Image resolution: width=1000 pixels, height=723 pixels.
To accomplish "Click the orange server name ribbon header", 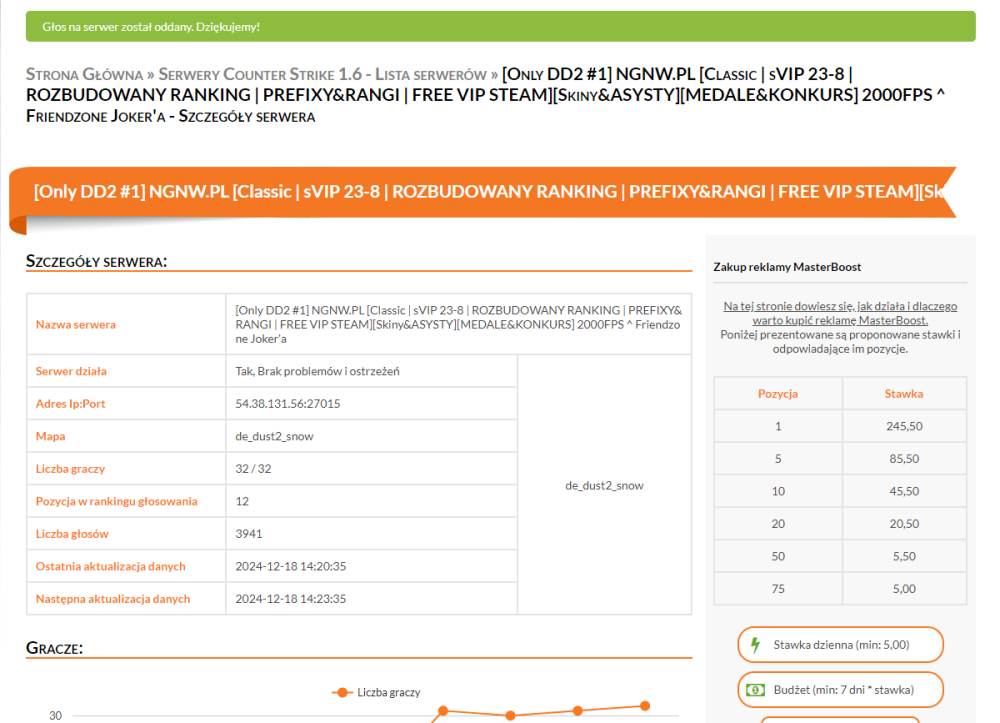I will pyautogui.click(x=485, y=192).
